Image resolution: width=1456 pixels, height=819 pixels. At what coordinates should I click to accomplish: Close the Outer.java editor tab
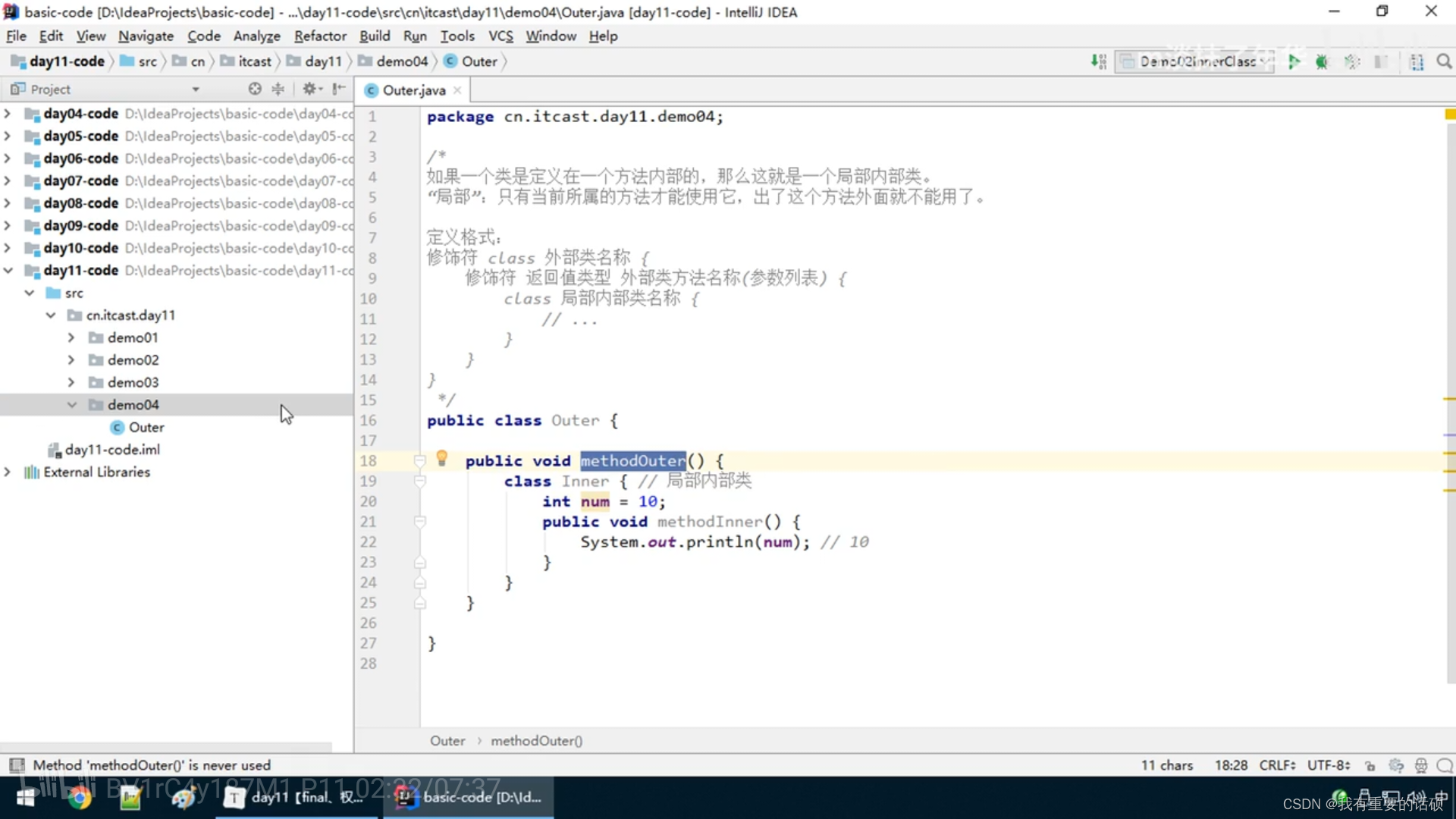[x=457, y=90]
